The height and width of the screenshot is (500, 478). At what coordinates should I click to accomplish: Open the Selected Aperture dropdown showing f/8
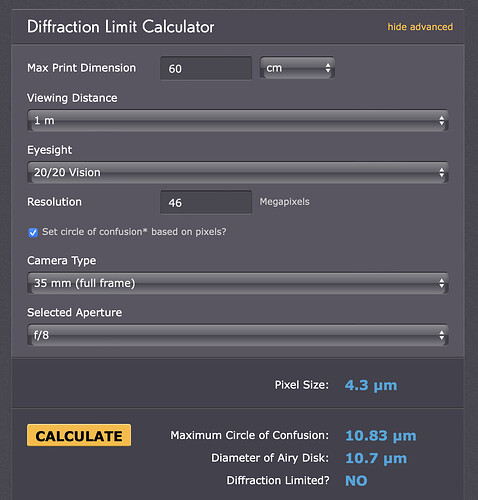(x=238, y=335)
